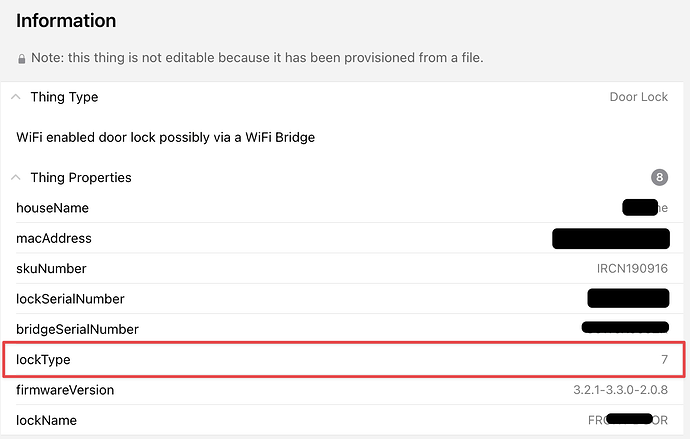This screenshot has width=690, height=439.
Task: Select the Door Lock type value
Action: point(638,97)
